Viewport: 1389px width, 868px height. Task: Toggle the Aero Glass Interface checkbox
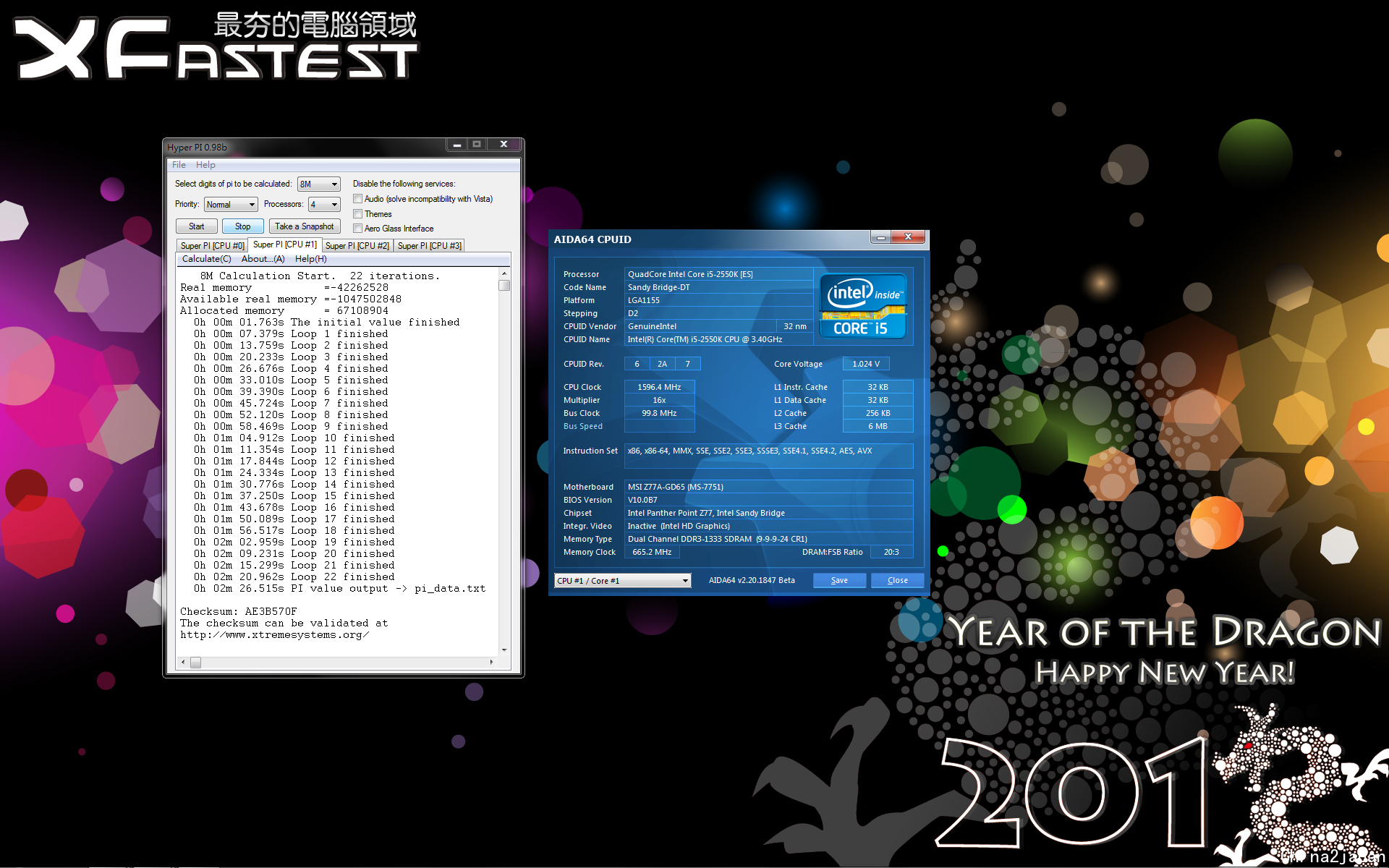point(357,229)
